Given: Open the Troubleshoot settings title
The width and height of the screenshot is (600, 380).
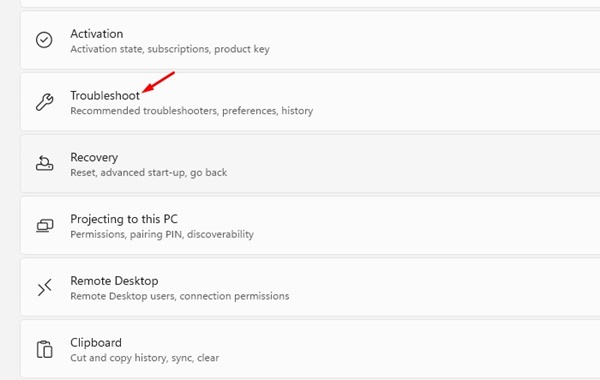Looking at the screenshot, I should [x=105, y=96].
